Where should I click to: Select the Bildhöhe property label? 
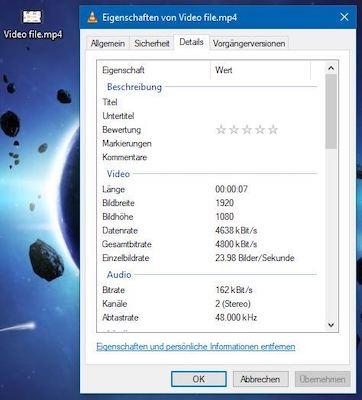(x=118, y=217)
